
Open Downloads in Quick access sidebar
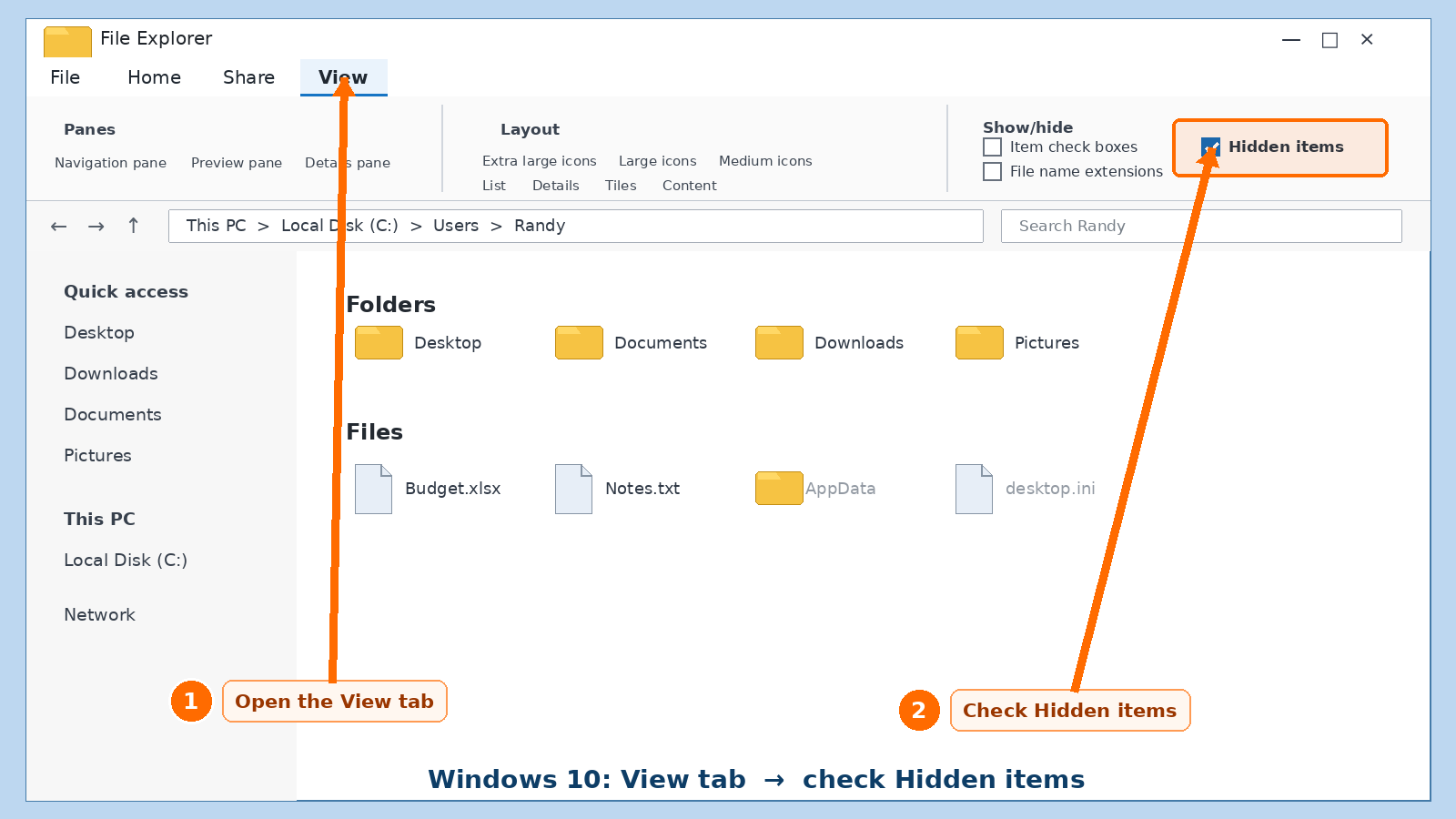111,374
